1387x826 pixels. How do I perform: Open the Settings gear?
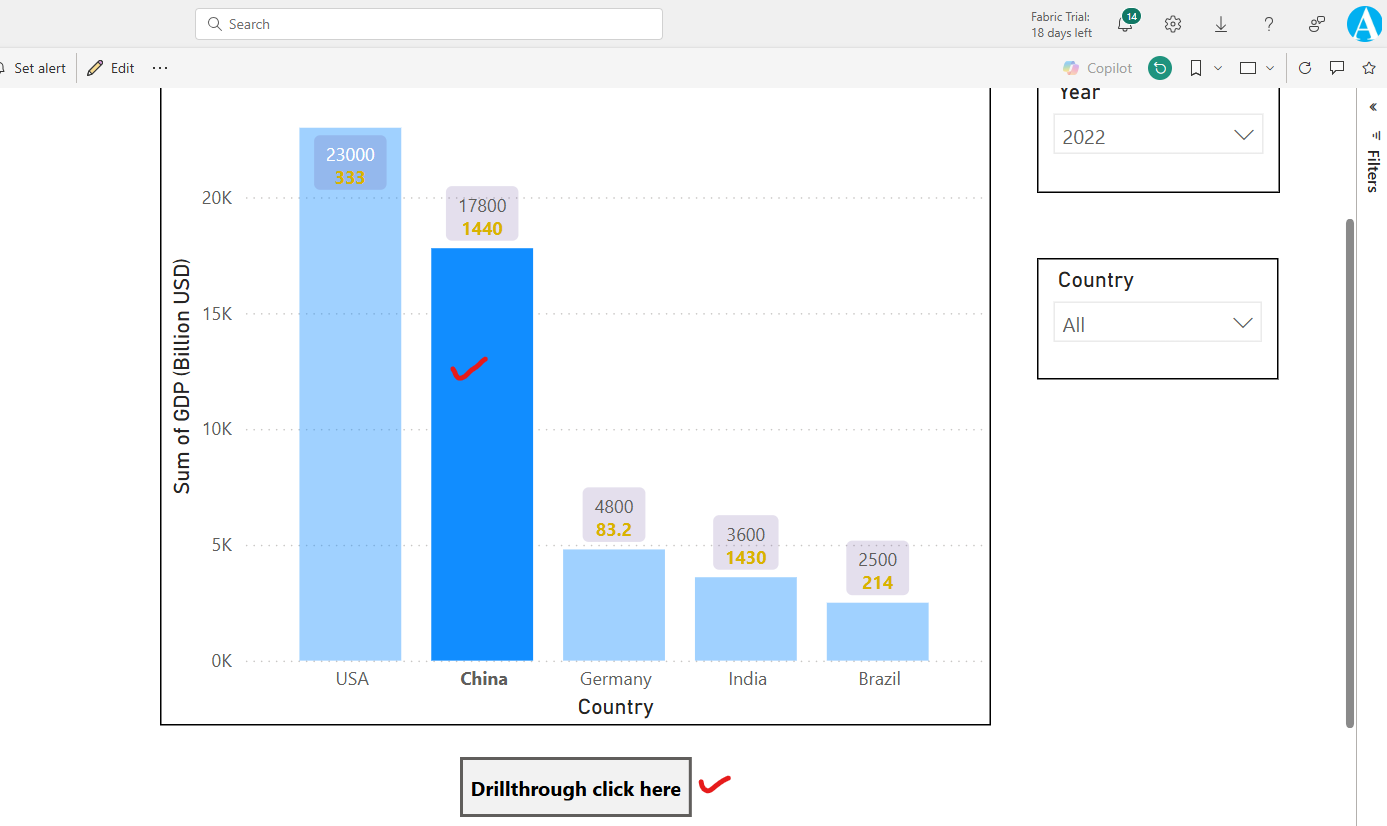coord(1172,24)
